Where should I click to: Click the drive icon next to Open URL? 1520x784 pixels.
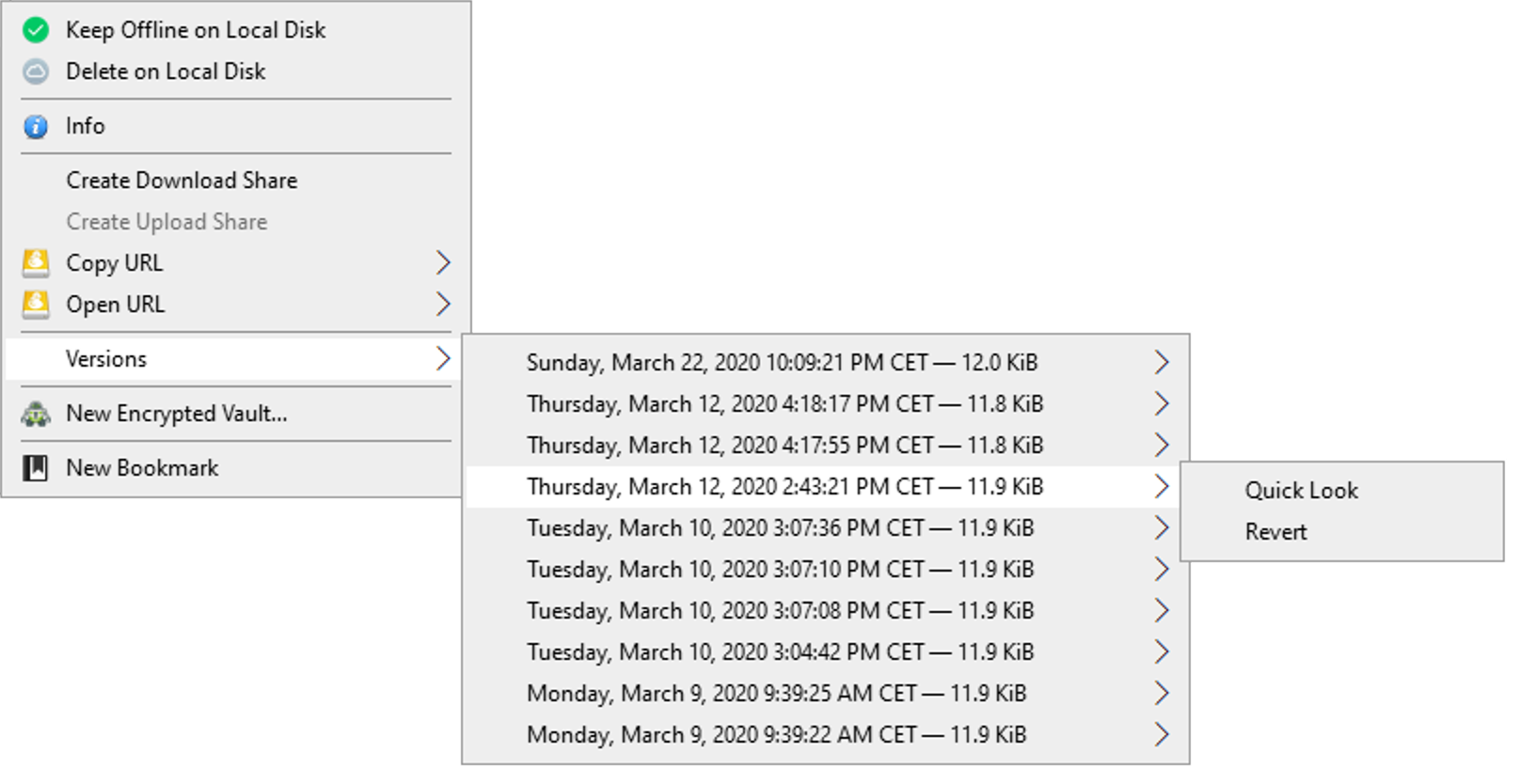point(36,305)
